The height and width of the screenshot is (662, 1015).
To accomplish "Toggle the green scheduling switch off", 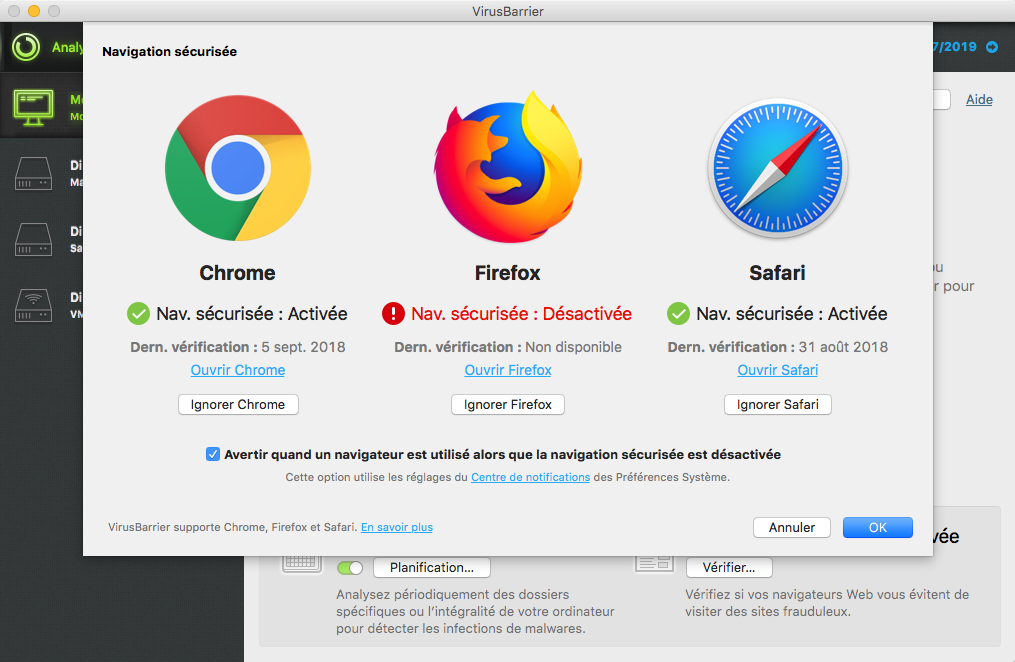I will point(350,568).
